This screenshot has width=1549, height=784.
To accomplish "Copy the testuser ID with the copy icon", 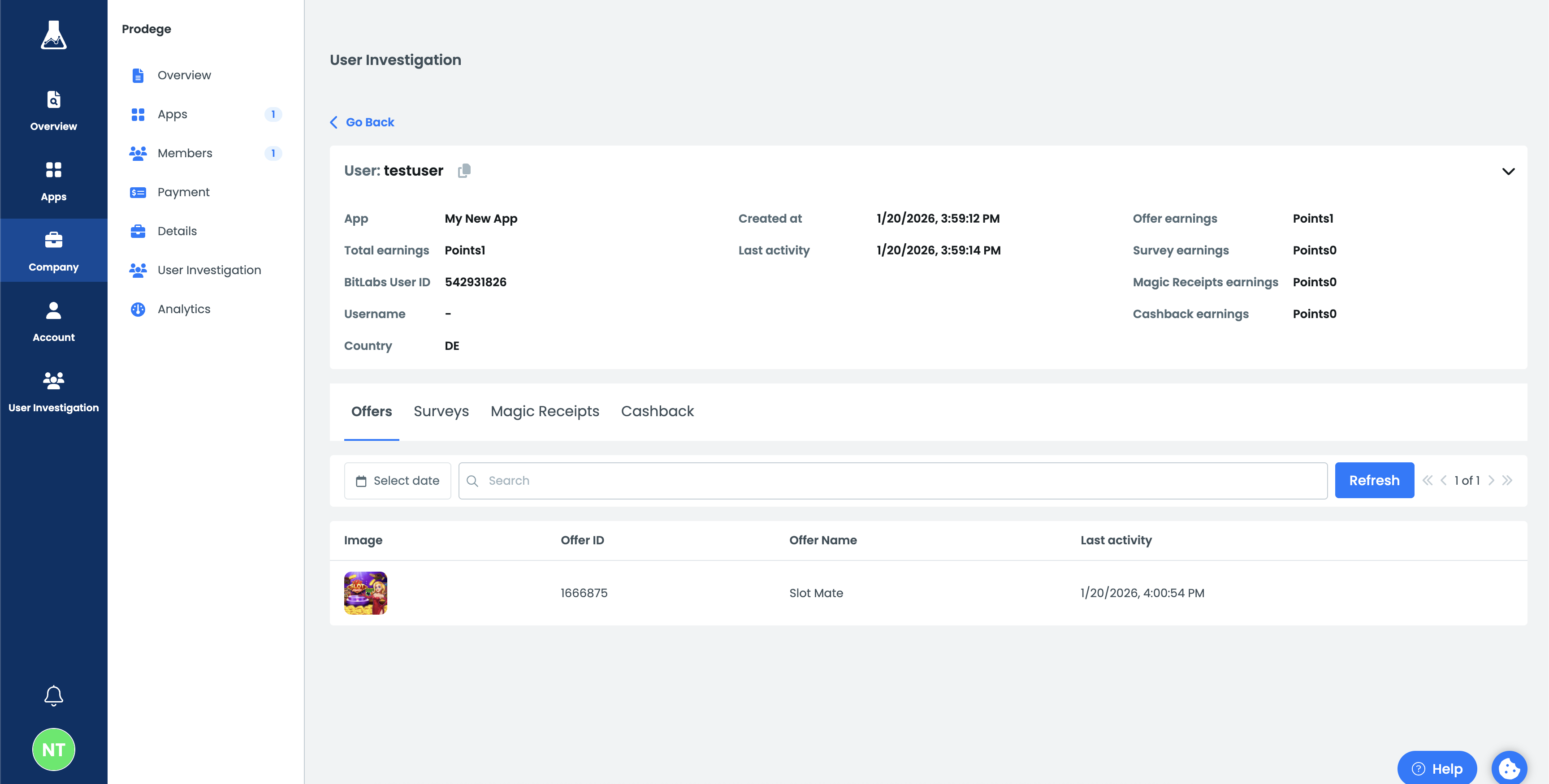I will pyautogui.click(x=463, y=171).
